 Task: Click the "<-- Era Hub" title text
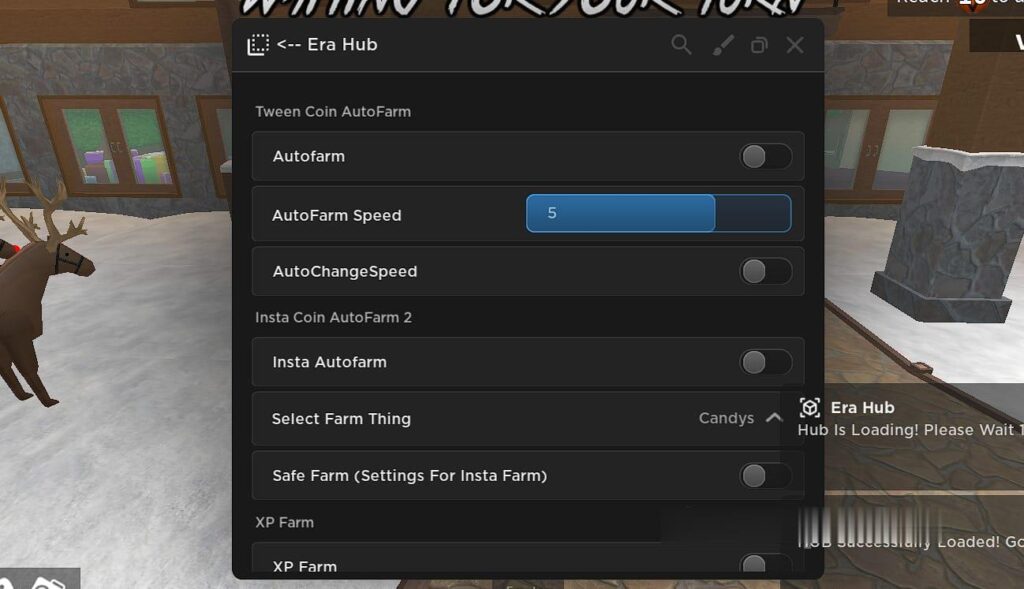coord(327,45)
